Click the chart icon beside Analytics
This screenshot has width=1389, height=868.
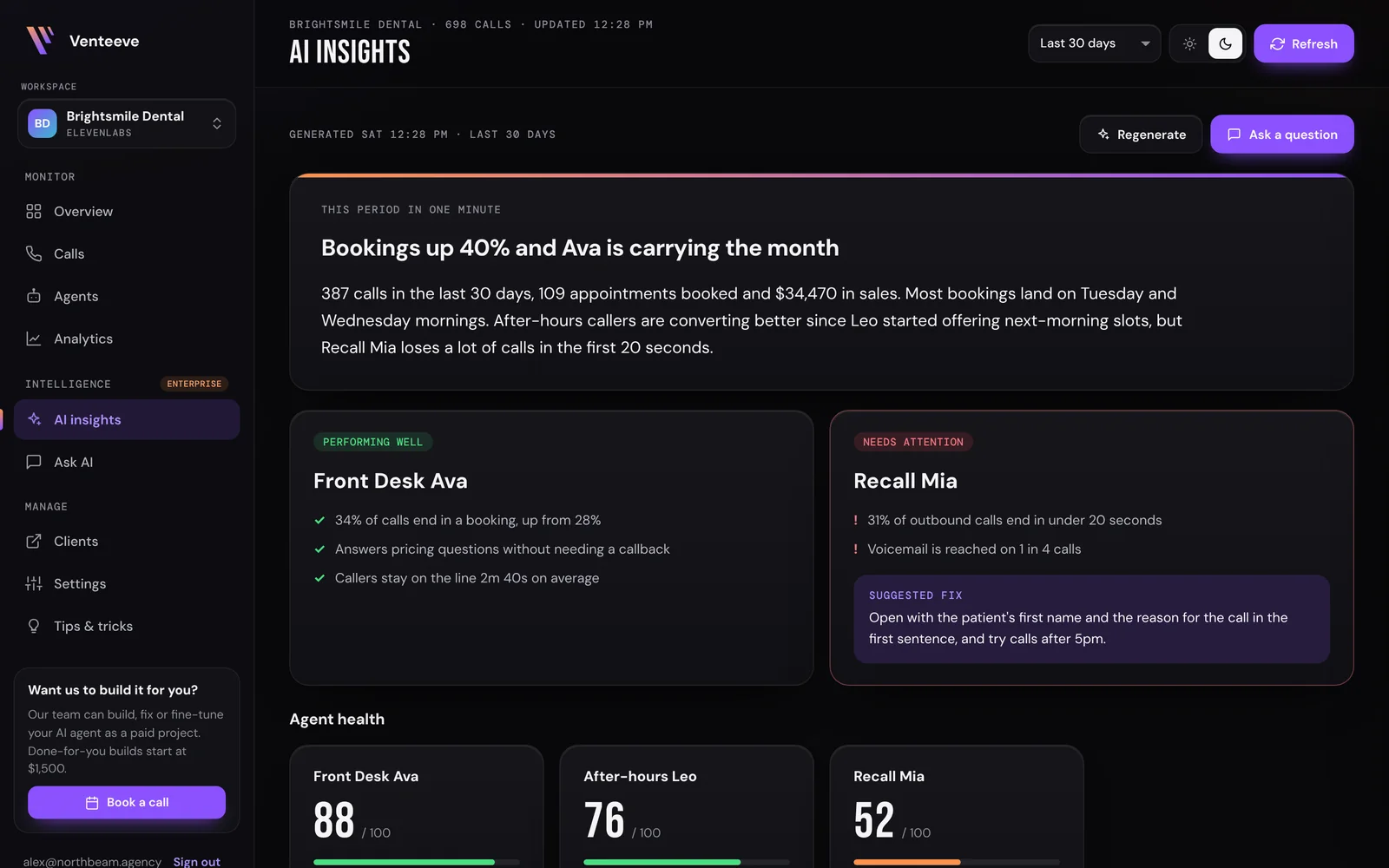click(x=34, y=339)
